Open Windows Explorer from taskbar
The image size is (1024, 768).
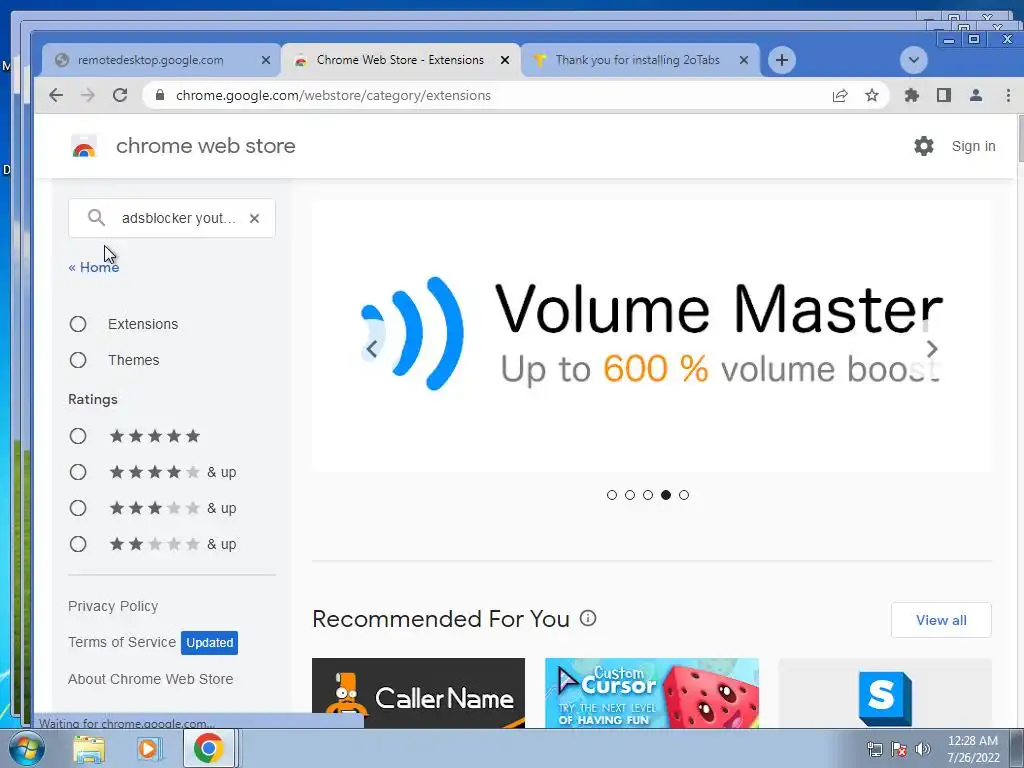pos(89,748)
